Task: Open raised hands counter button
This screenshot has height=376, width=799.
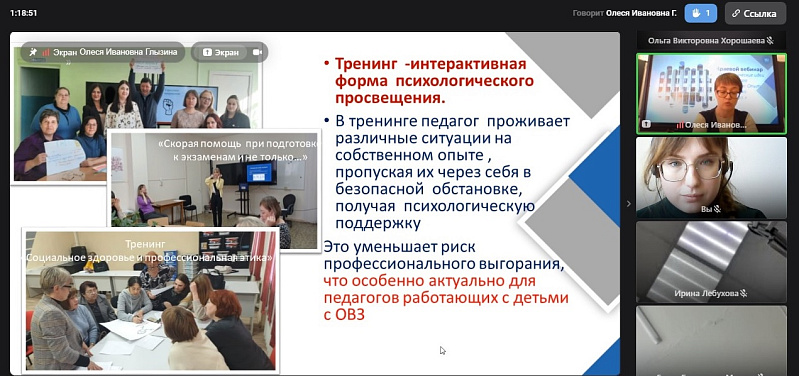Action: tap(701, 13)
